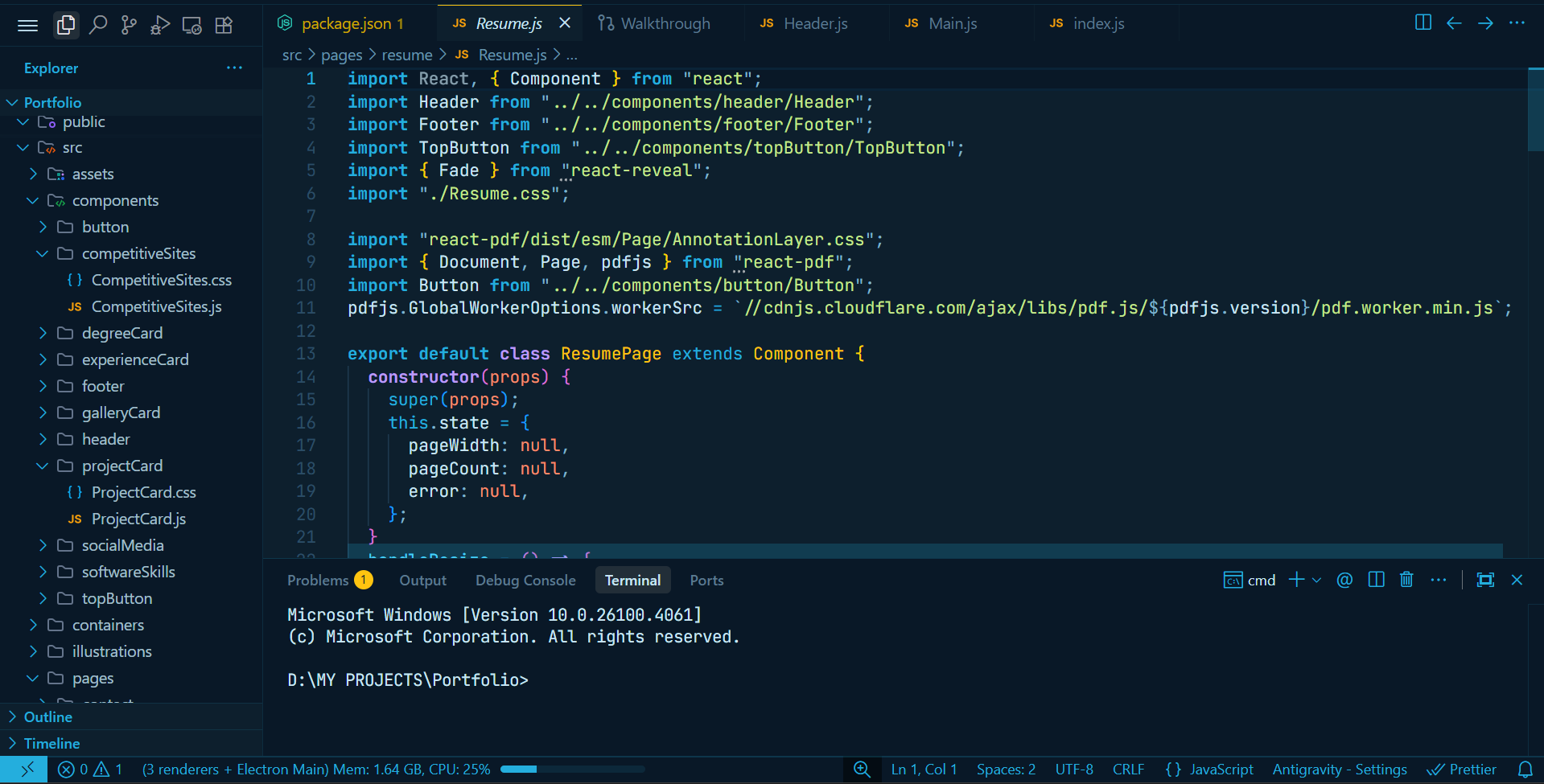Change UTF-8 file encoding

pyautogui.click(x=1074, y=770)
